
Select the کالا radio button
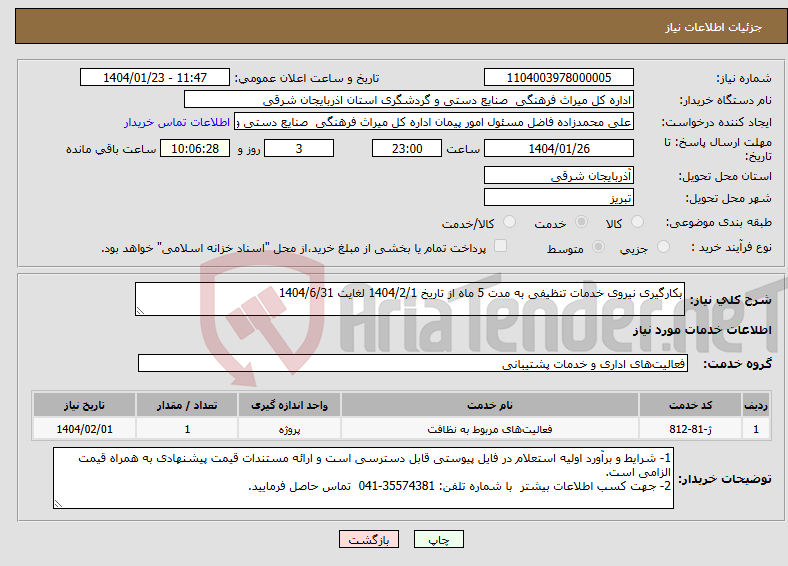(x=637, y=222)
